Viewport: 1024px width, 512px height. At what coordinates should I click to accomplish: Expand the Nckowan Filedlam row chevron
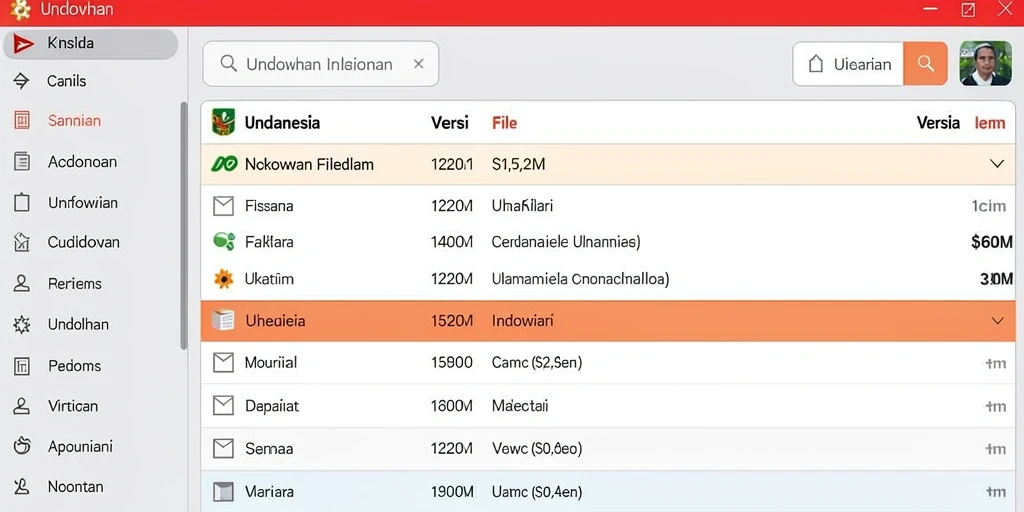[x=997, y=164]
